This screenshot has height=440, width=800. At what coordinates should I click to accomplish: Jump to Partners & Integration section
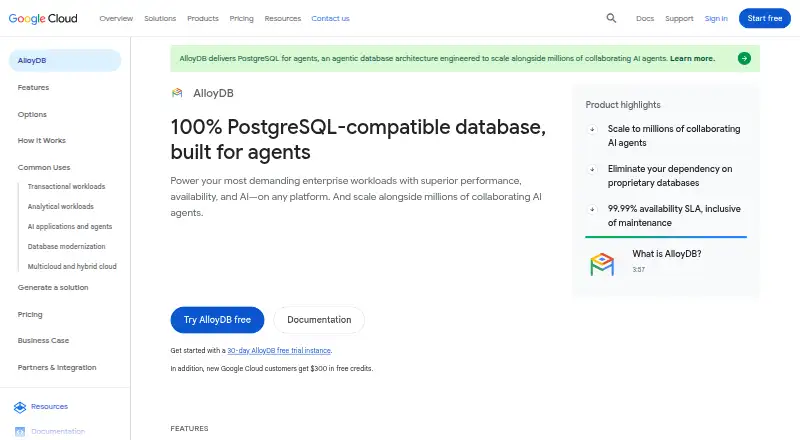pos(57,368)
